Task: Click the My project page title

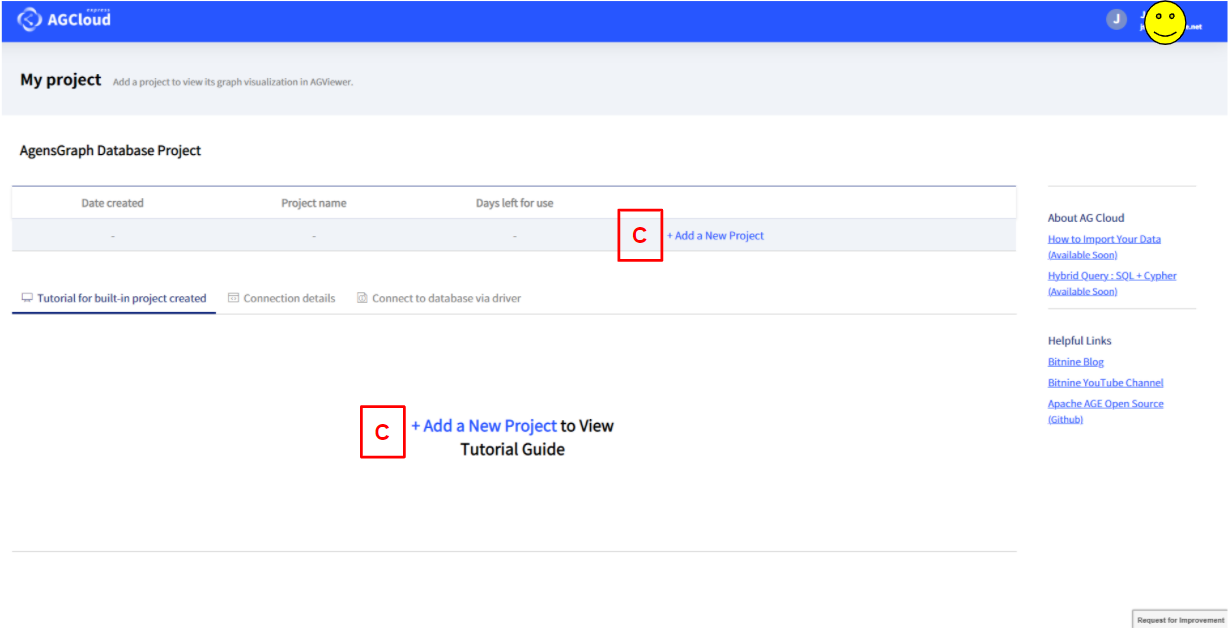Action: [x=61, y=79]
